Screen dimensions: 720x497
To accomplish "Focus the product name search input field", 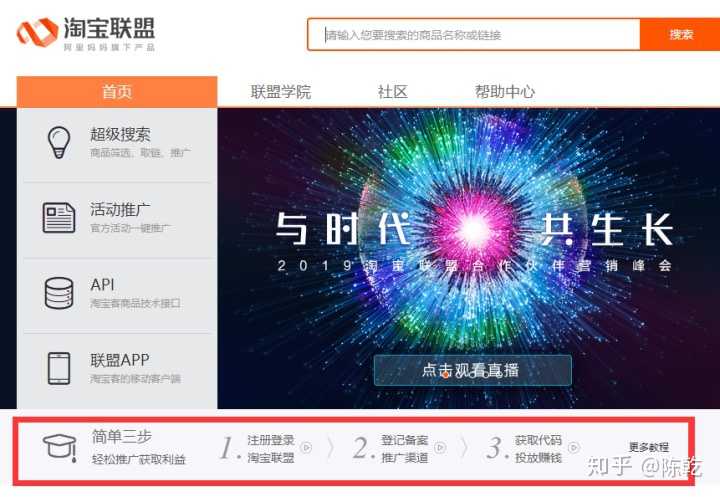I will (473, 34).
